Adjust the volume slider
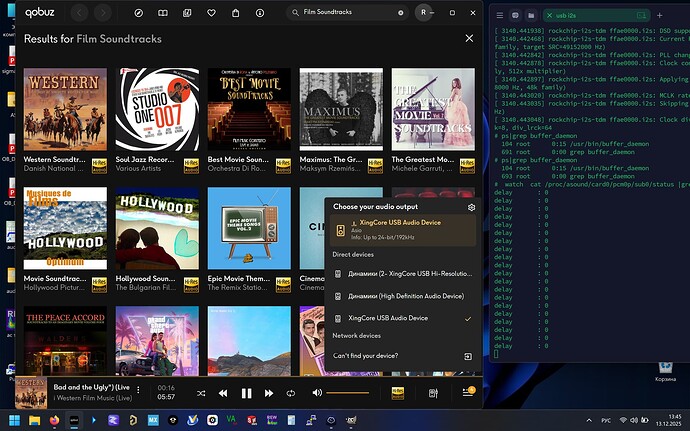The image size is (690, 431). (348, 393)
